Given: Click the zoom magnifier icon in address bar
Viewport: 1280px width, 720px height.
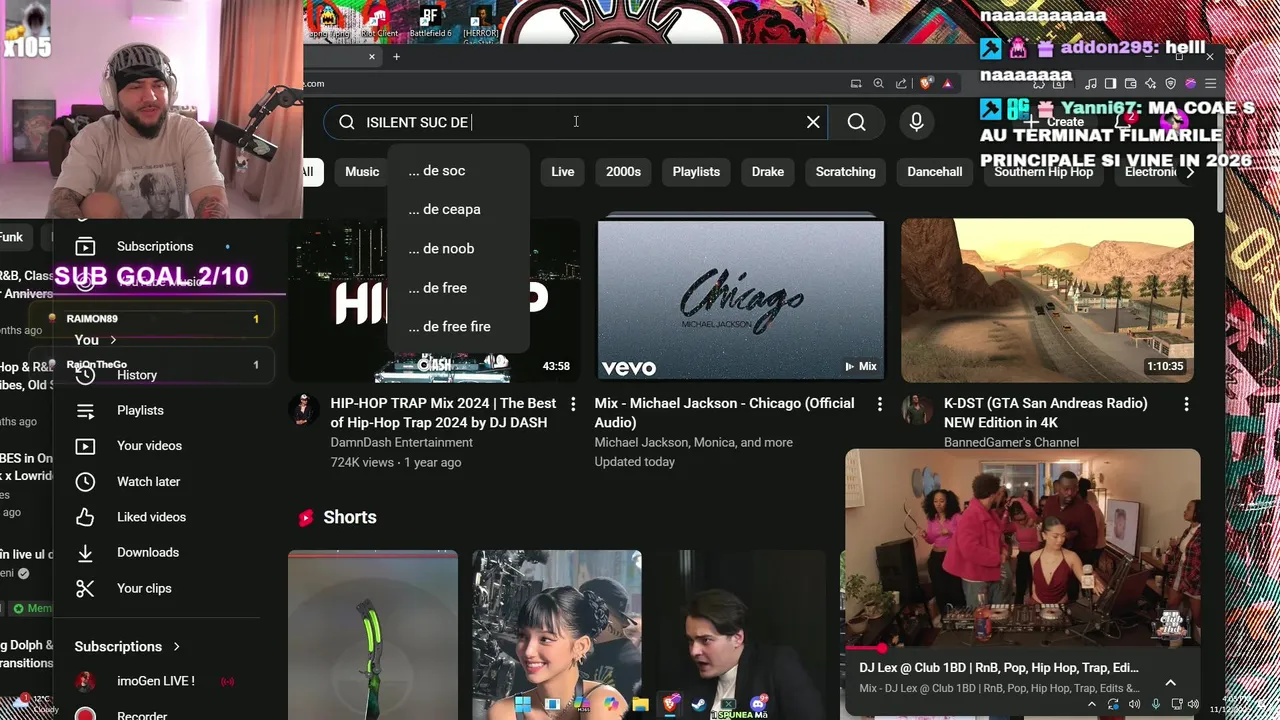Looking at the screenshot, I should (878, 84).
